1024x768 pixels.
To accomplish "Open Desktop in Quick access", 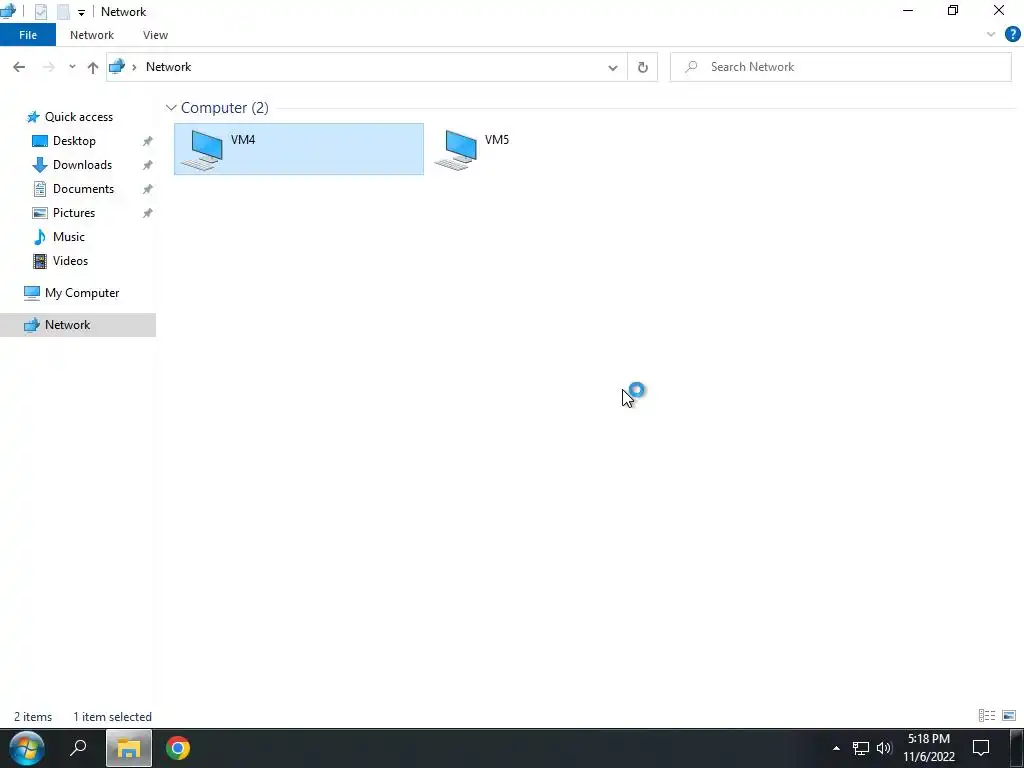I will pos(74,141).
